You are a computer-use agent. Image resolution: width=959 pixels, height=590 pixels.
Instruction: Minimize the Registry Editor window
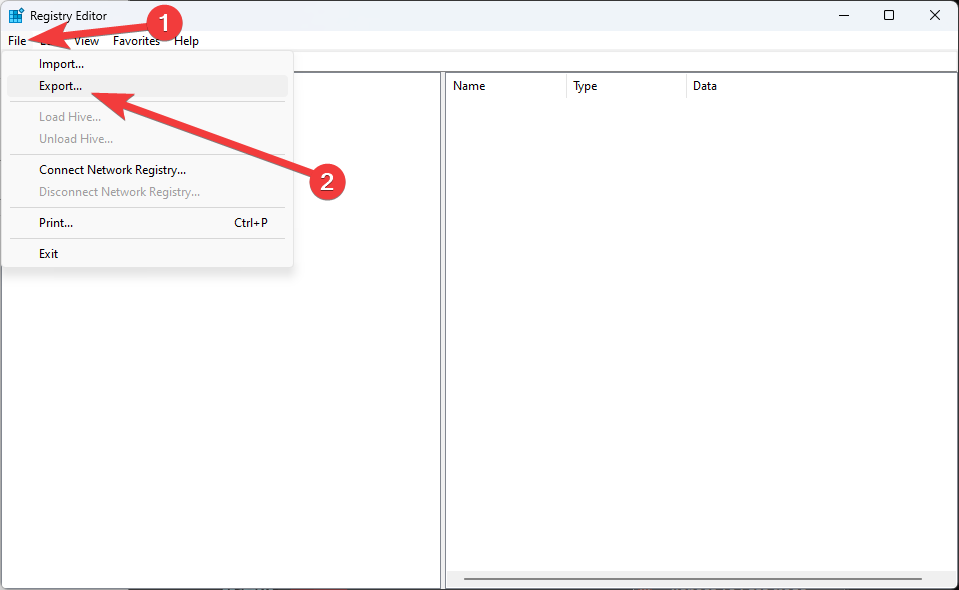tap(843, 15)
